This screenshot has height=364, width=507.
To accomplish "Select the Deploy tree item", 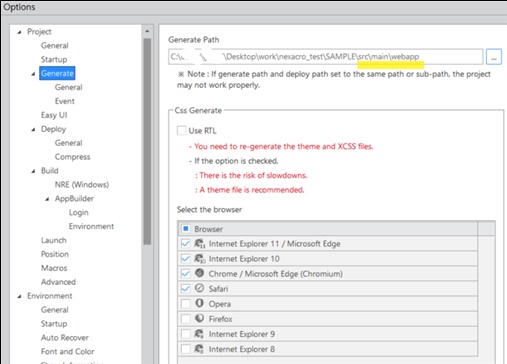I will pyautogui.click(x=53, y=129).
